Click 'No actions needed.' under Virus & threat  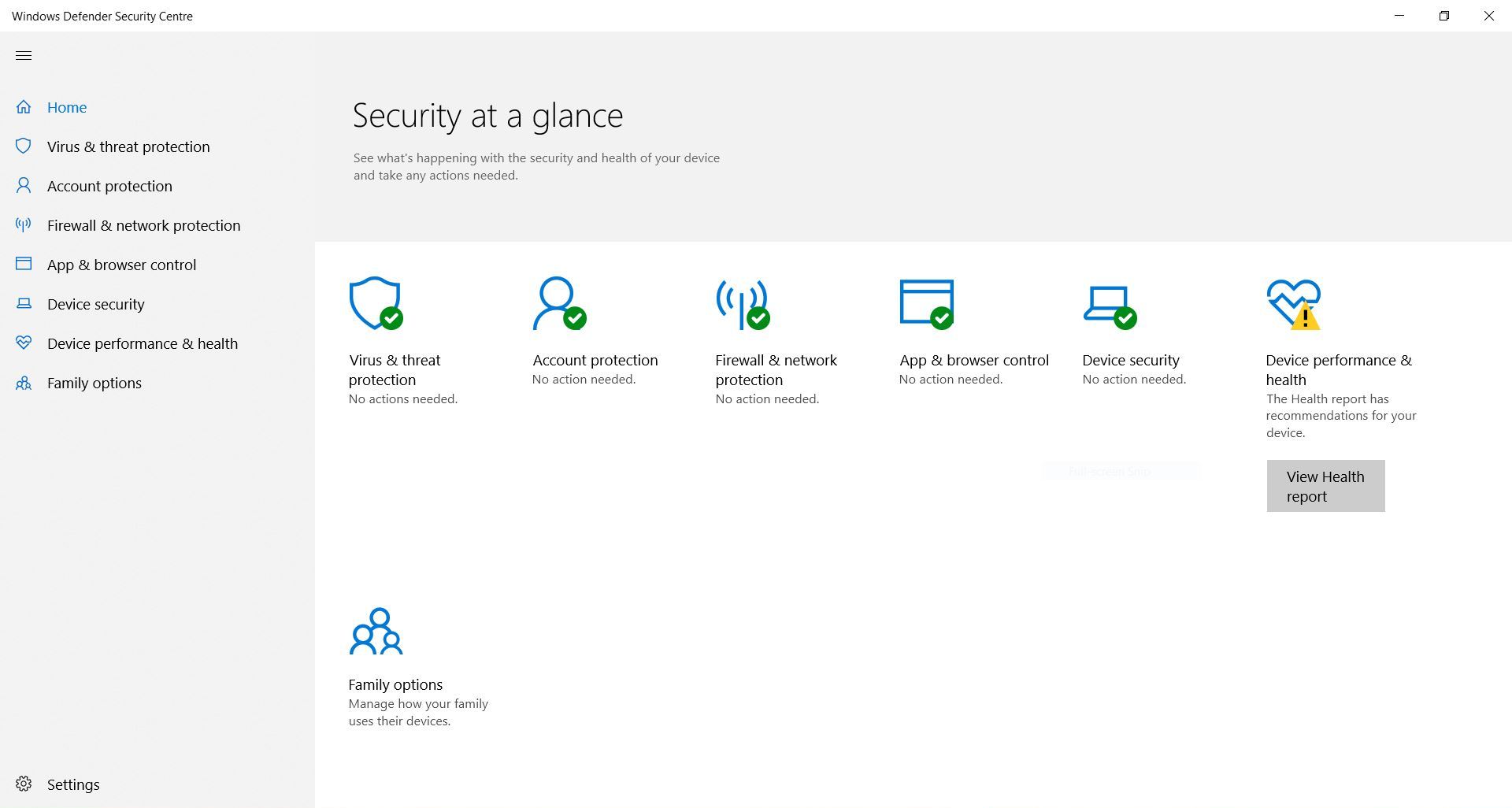tap(403, 398)
